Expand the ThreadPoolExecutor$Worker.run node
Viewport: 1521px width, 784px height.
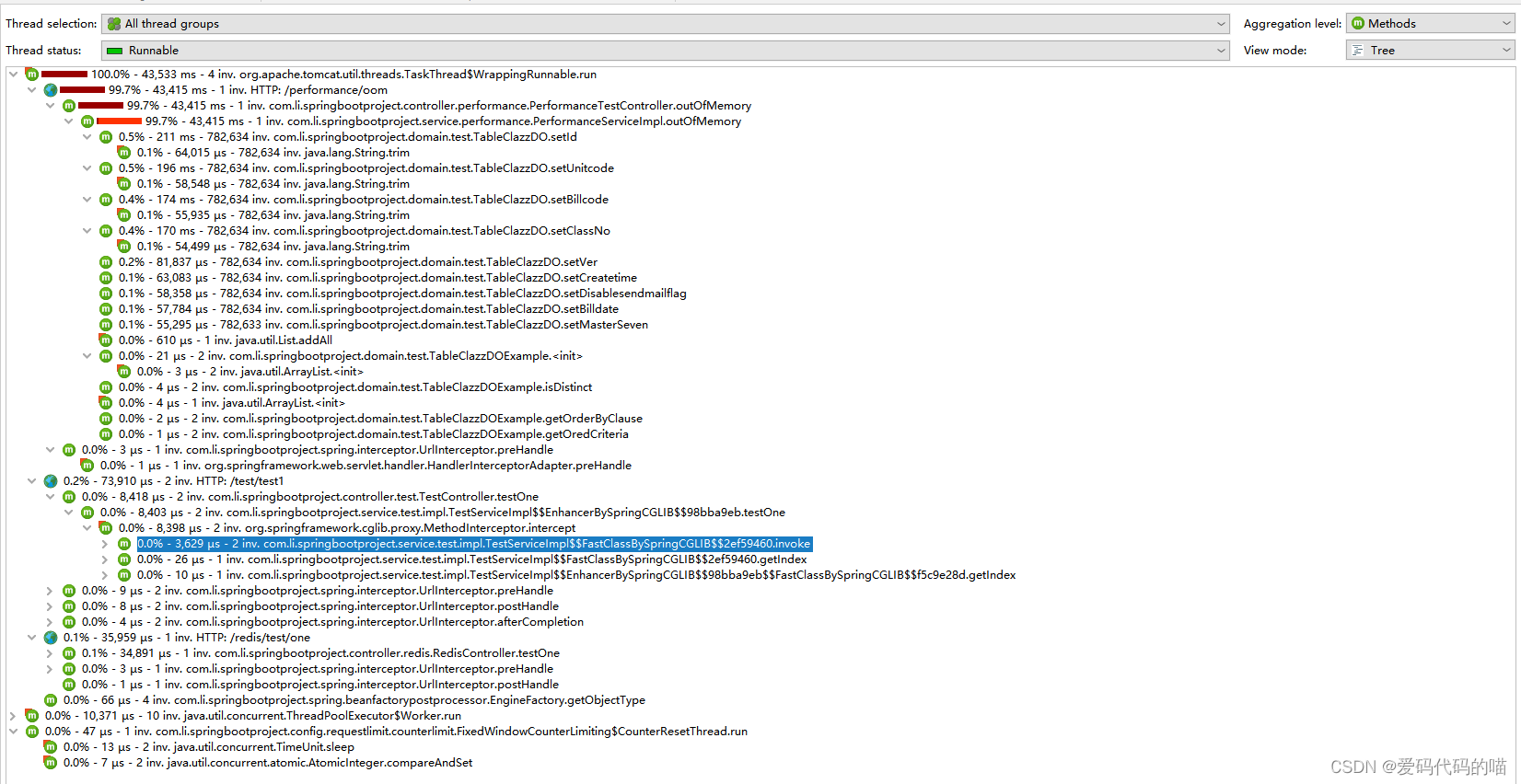13,716
